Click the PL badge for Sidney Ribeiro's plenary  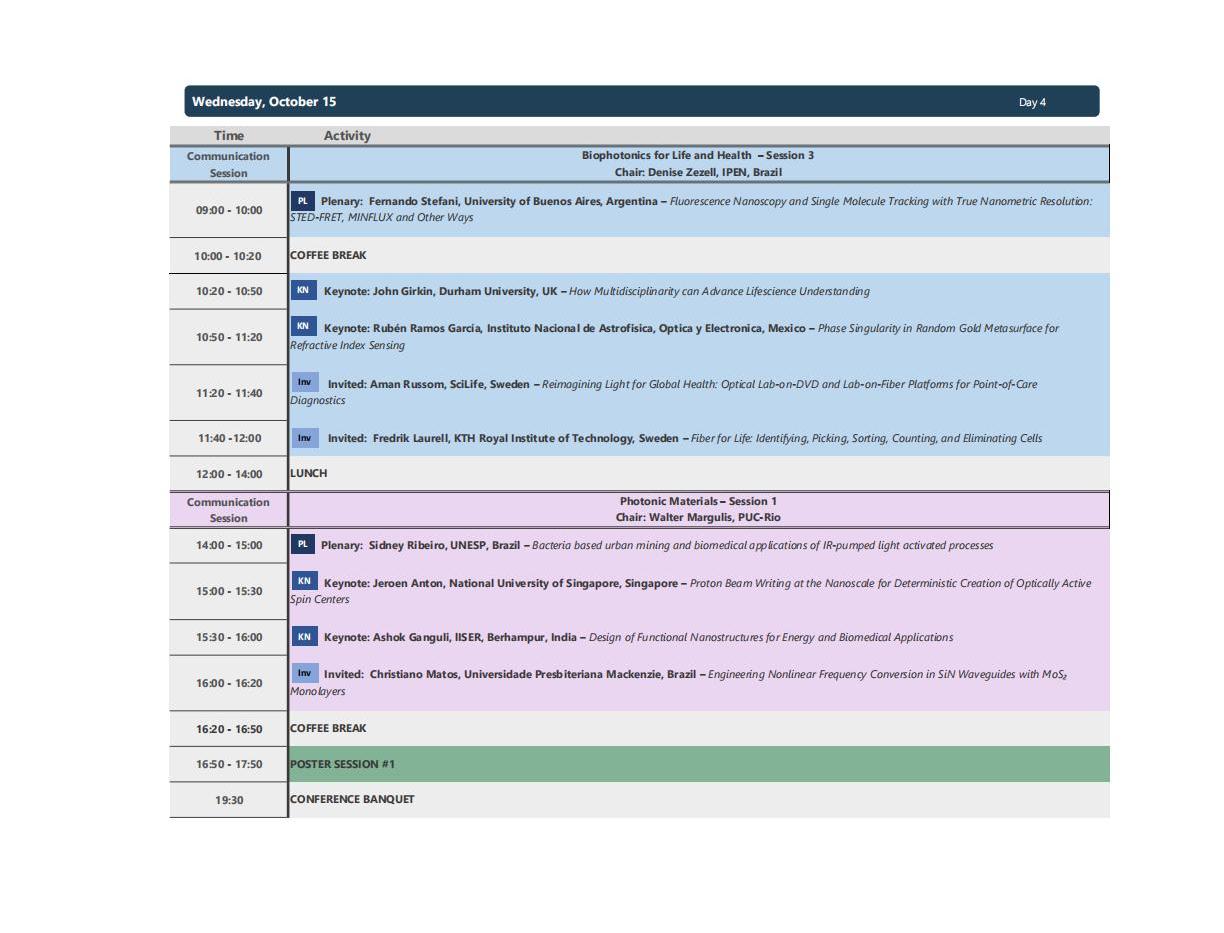pos(303,545)
